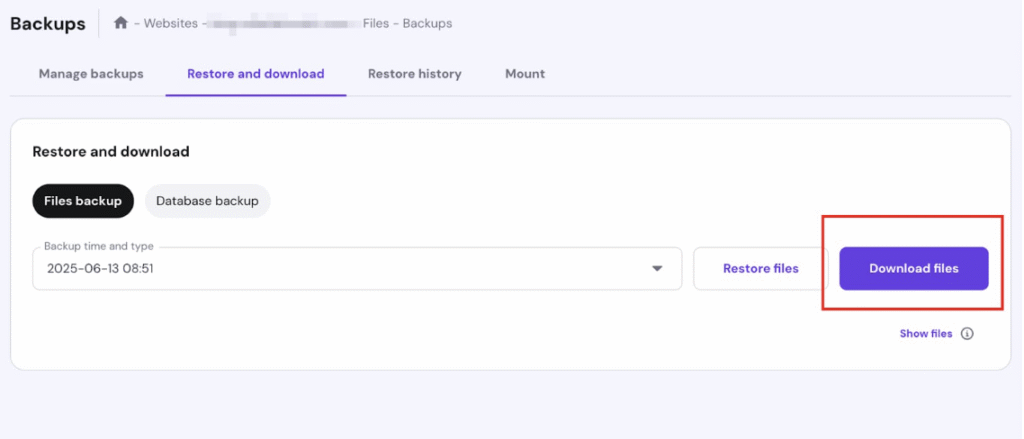
Task: Open the Manage backups tab
Action: [x=91, y=74]
